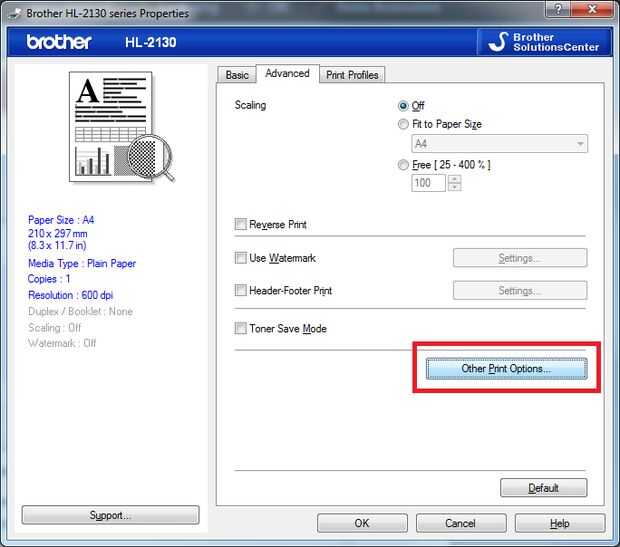
Task: Close the Properties dialog window
Action: pyautogui.click(x=592, y=9)
